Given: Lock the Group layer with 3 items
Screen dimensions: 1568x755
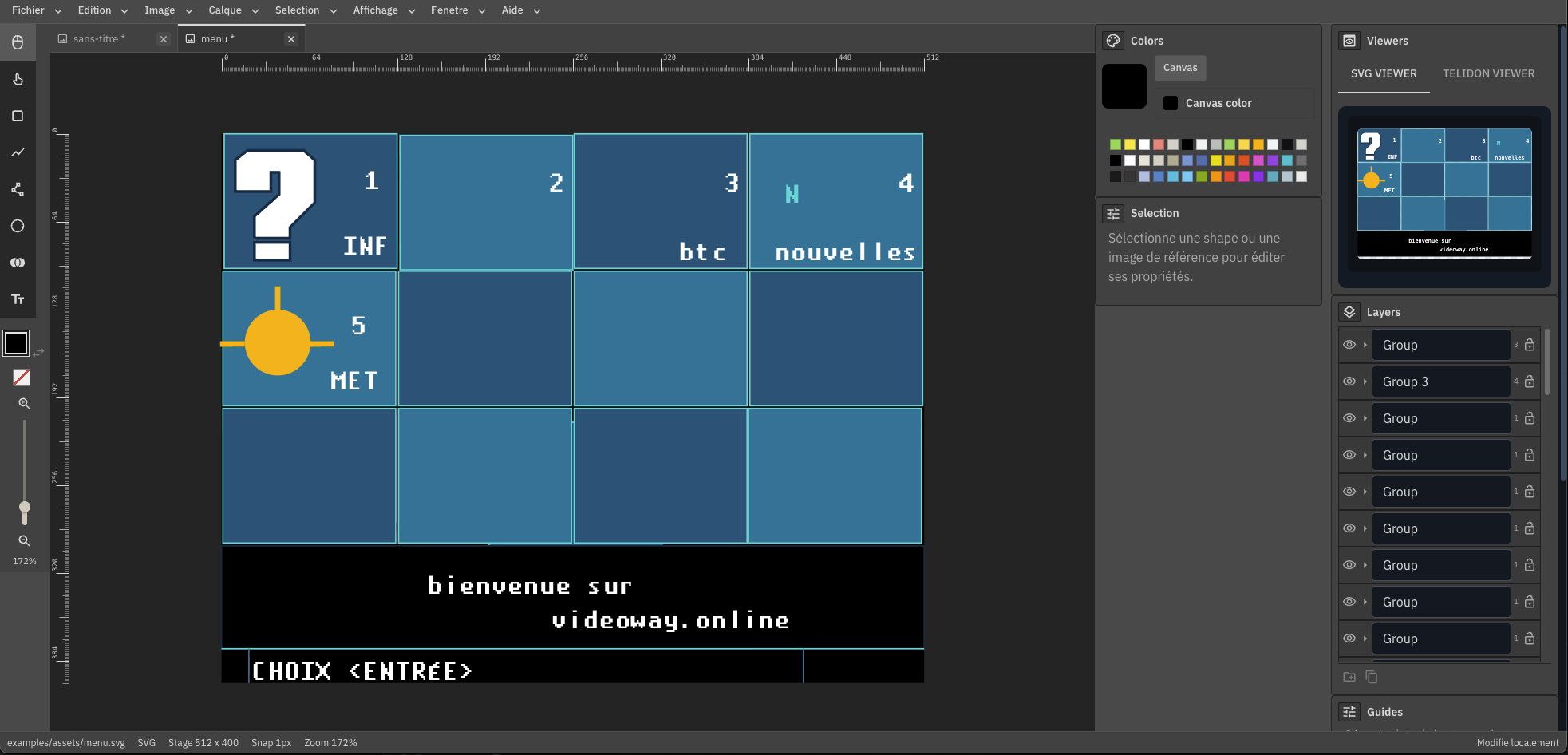Looking at the screenshot, I should click(1530, 345).
